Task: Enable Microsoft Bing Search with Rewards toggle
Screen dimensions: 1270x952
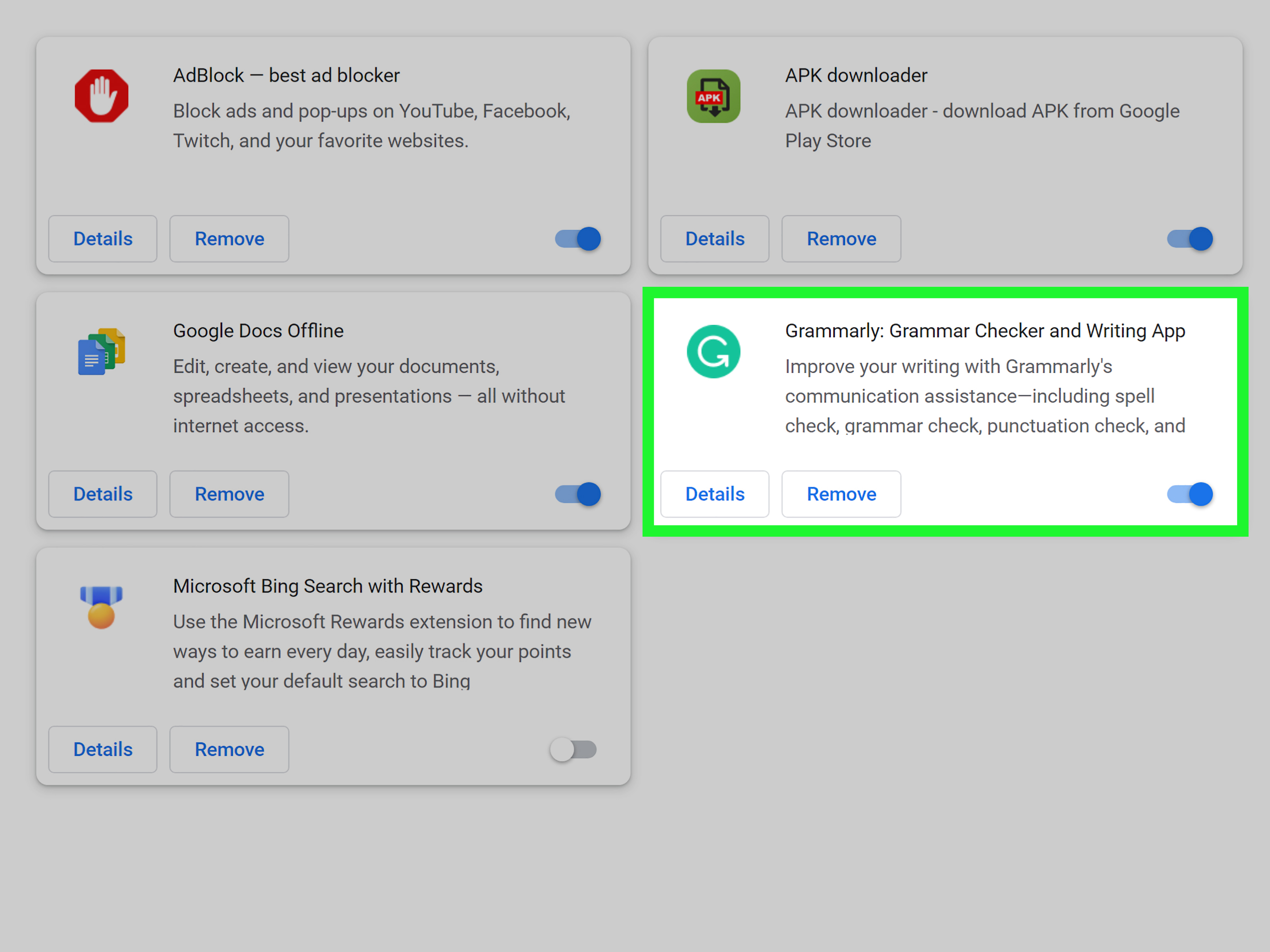Action: coord(573,749)
